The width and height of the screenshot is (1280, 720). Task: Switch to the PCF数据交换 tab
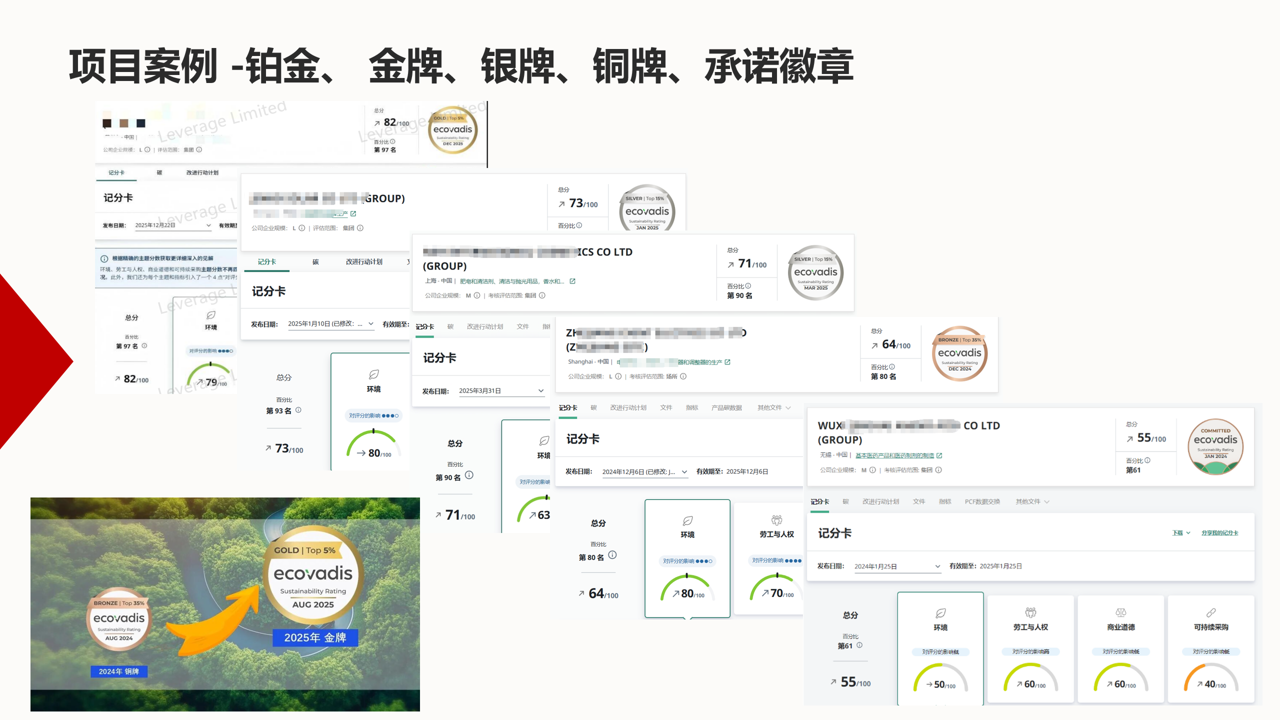pyautogui.click(x=981, y=500)
